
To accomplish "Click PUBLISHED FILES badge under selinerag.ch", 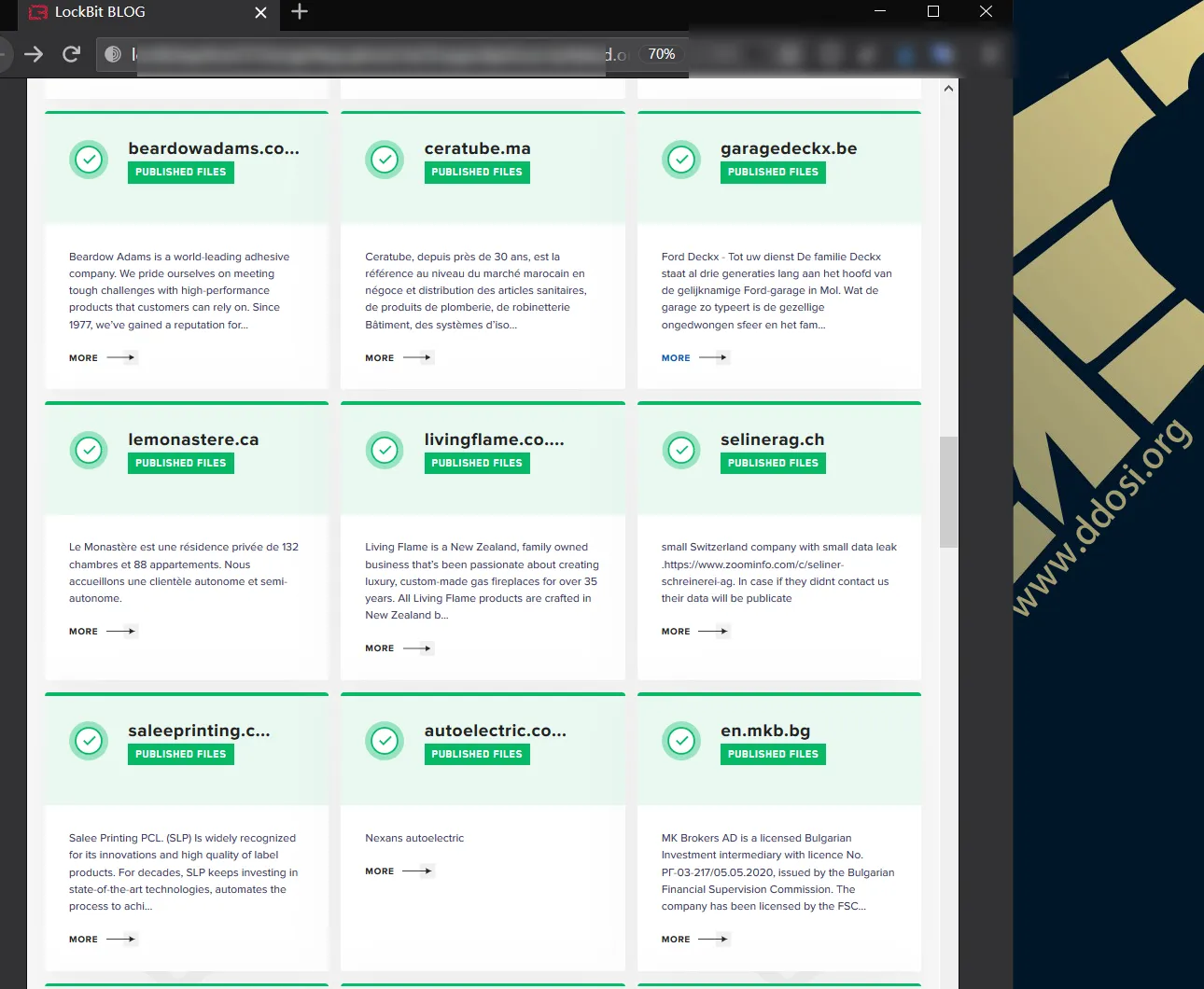I will tap(773, 464).
